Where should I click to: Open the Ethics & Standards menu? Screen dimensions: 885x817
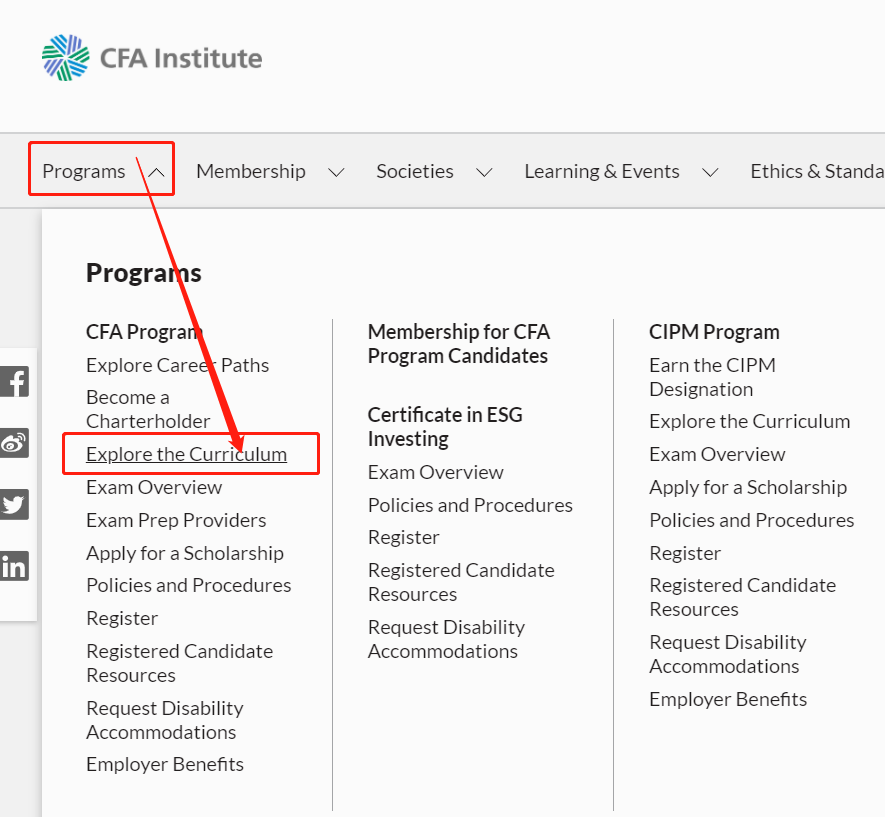tap(816, 171)
